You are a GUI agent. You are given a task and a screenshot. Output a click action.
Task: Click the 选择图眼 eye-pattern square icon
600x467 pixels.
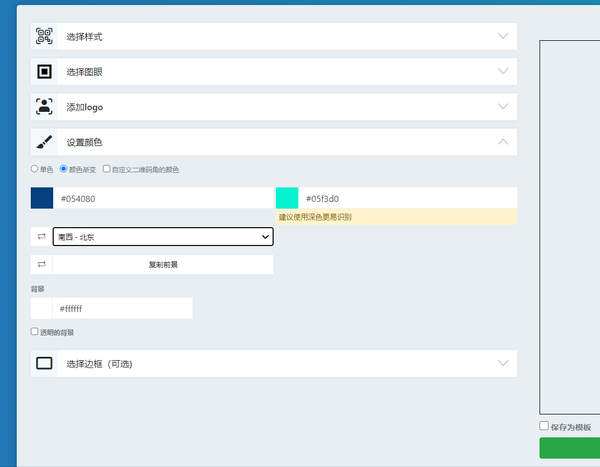(44, 72)
